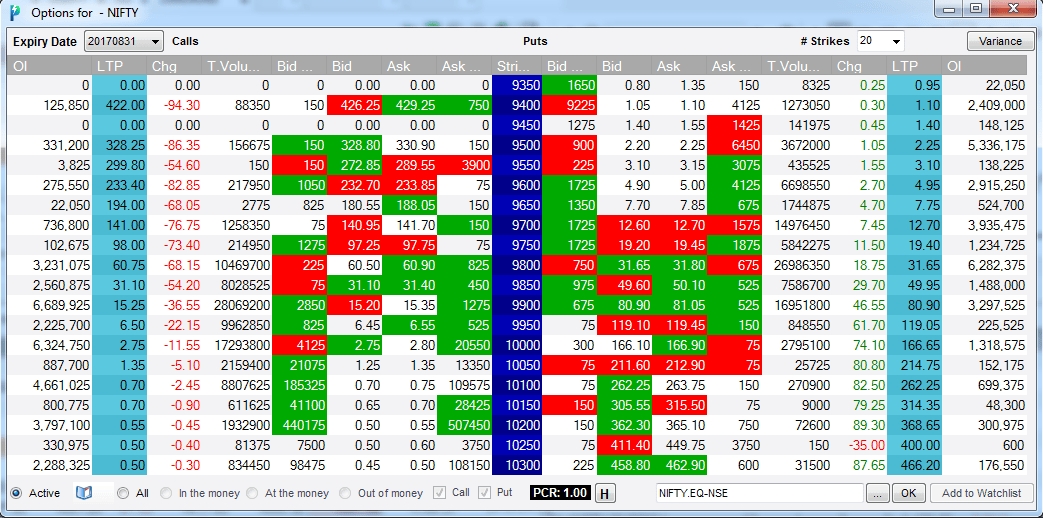The width and height of the screenshot is (1043, 518).
Task: Click the book icon next to Active
Action: point(83,493)
